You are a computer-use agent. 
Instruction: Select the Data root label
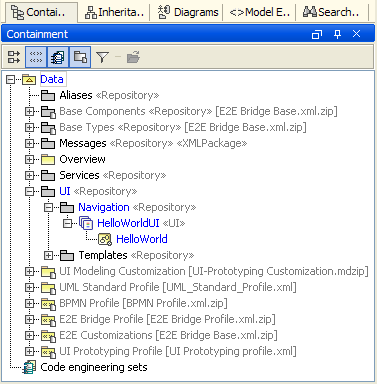pos(52,79)
